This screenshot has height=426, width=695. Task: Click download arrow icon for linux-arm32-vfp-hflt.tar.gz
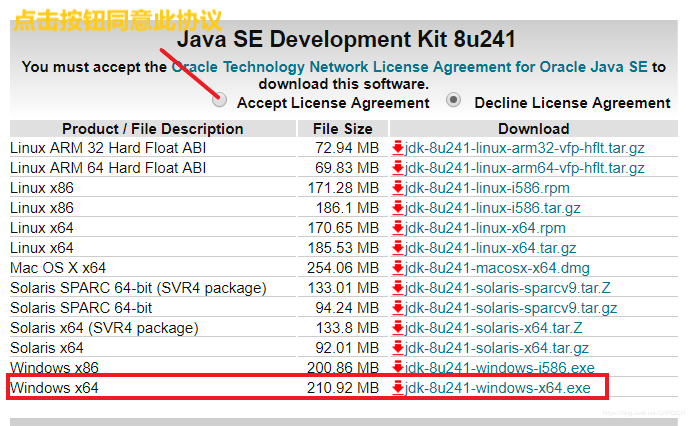[x=398, y=148]
